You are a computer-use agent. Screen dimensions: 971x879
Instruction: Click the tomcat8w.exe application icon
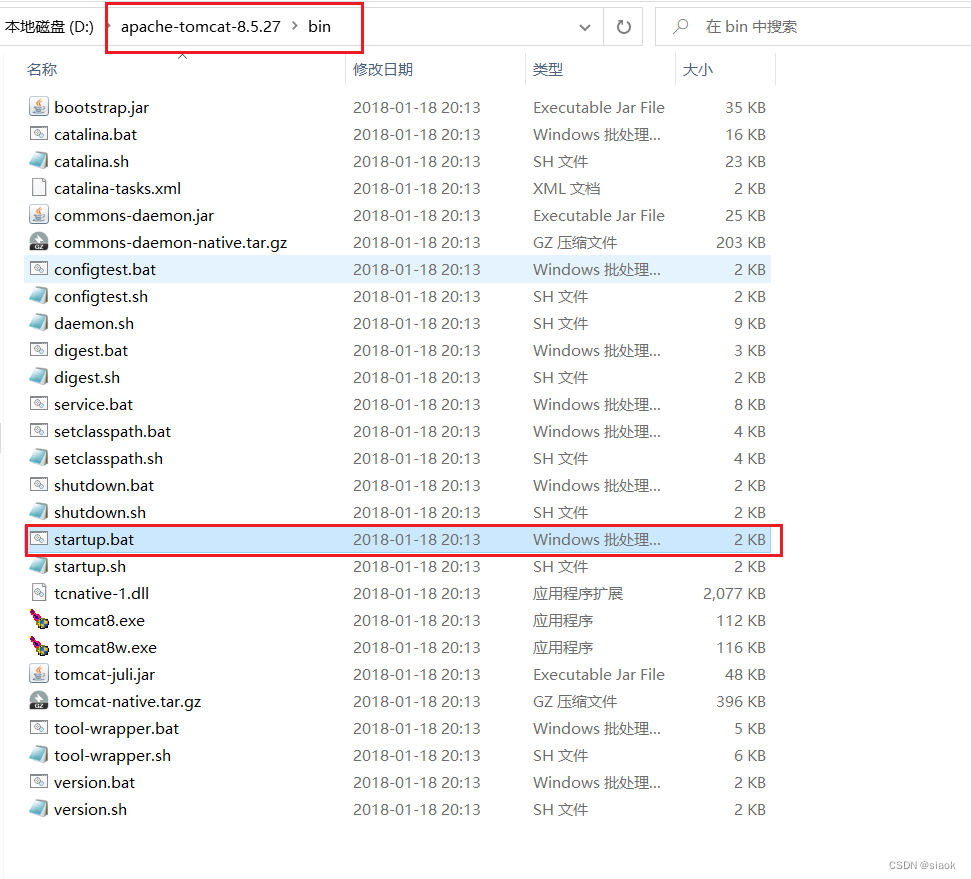click(x=38, y=647)
